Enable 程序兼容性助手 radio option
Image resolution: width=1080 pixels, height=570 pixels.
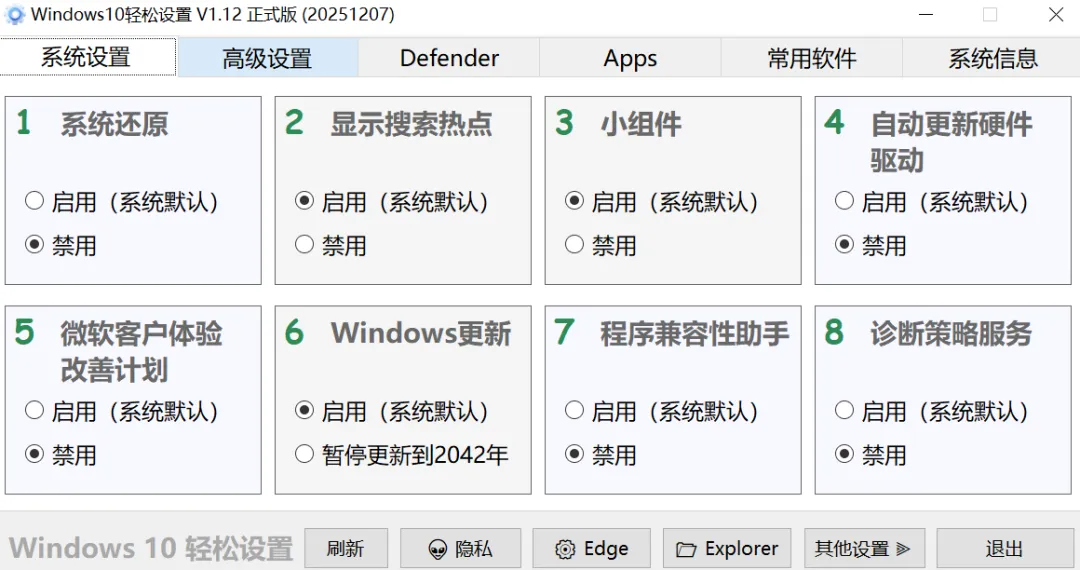click(x=575, y=411)
